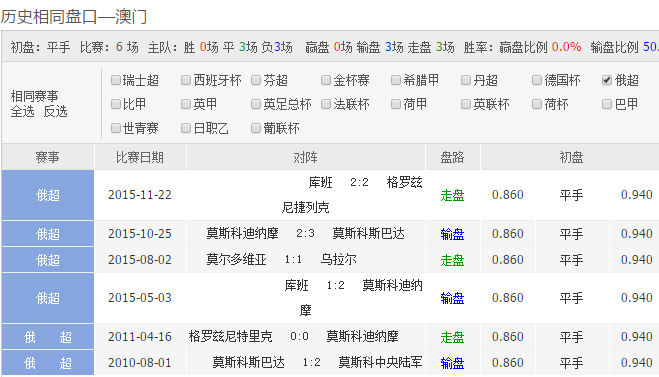Click 0.860 odds in 2015-10-25 row
The height and width of the screenshot is (377, 659).
pos(508,234)
